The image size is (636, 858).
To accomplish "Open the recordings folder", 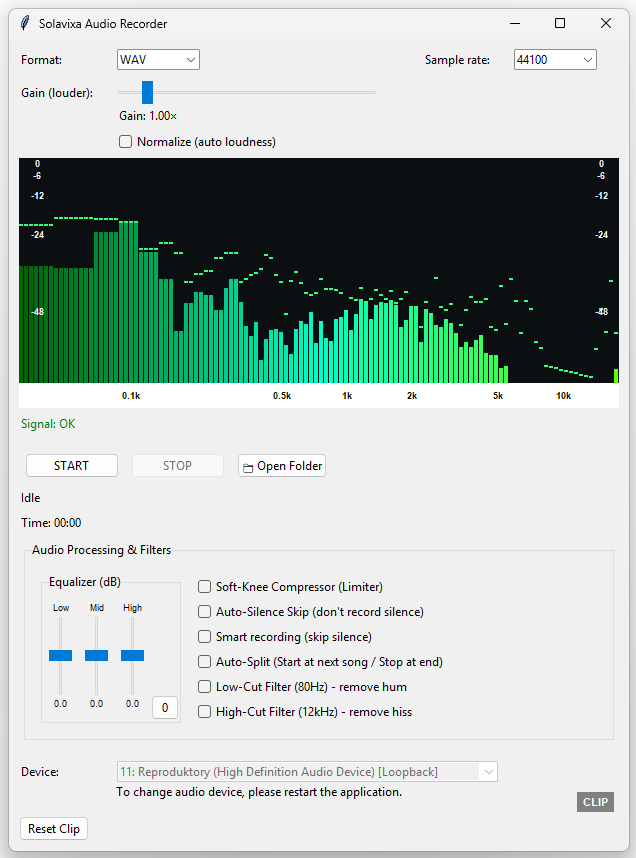I will coord(282,466).
